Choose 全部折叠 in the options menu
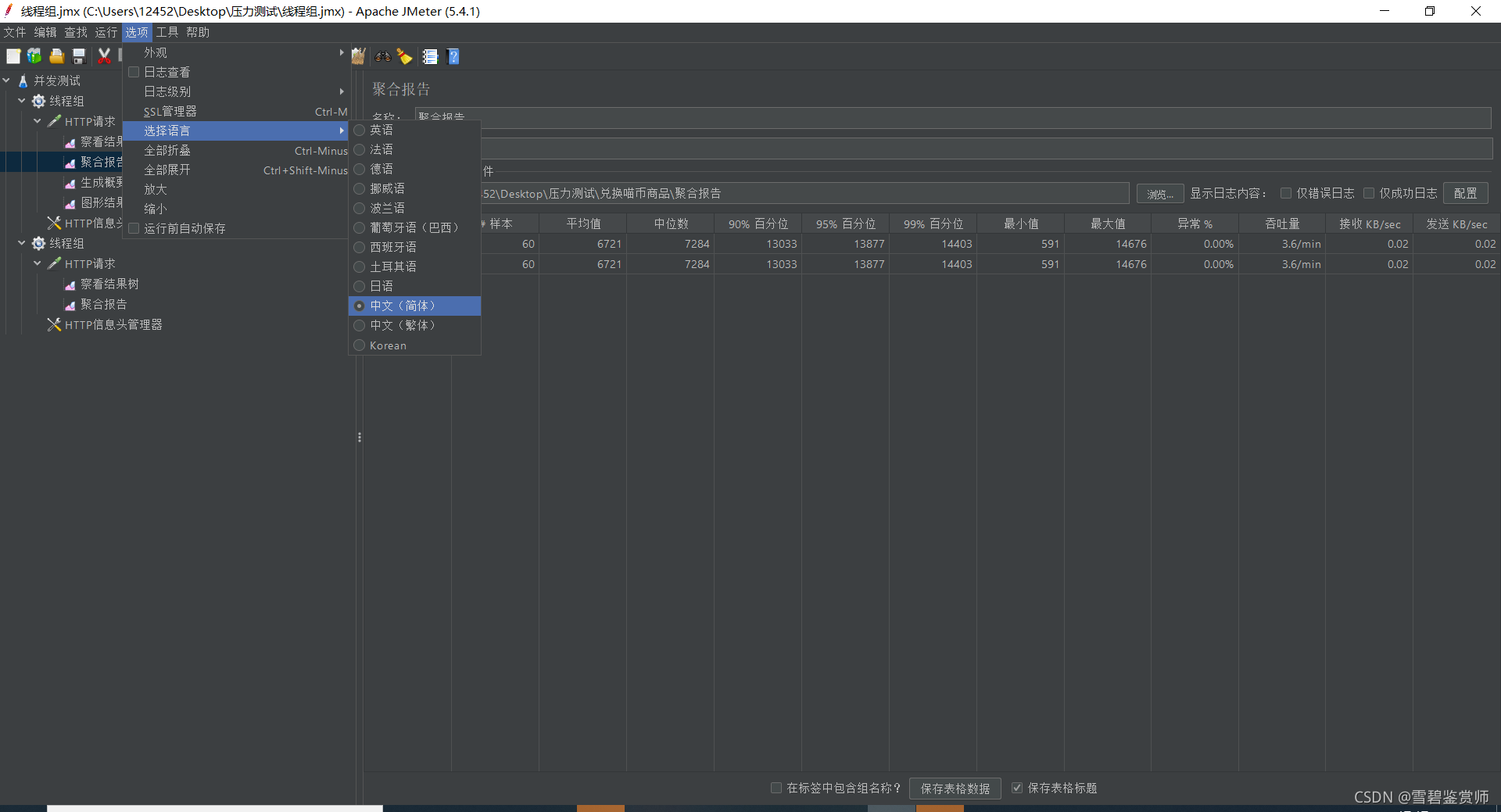 pos(235,150)
